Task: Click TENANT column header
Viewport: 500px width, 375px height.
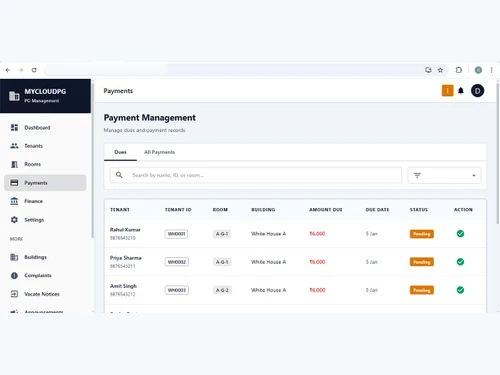Action: point(120,210)
